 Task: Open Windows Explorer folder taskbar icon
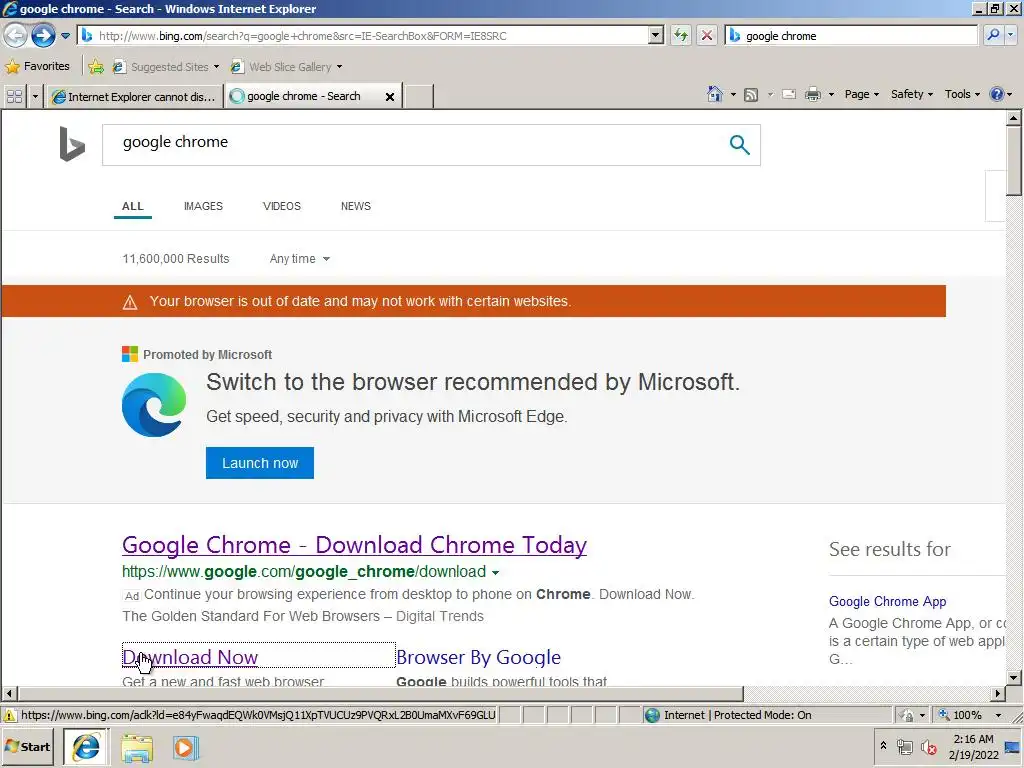click(136, 748)
